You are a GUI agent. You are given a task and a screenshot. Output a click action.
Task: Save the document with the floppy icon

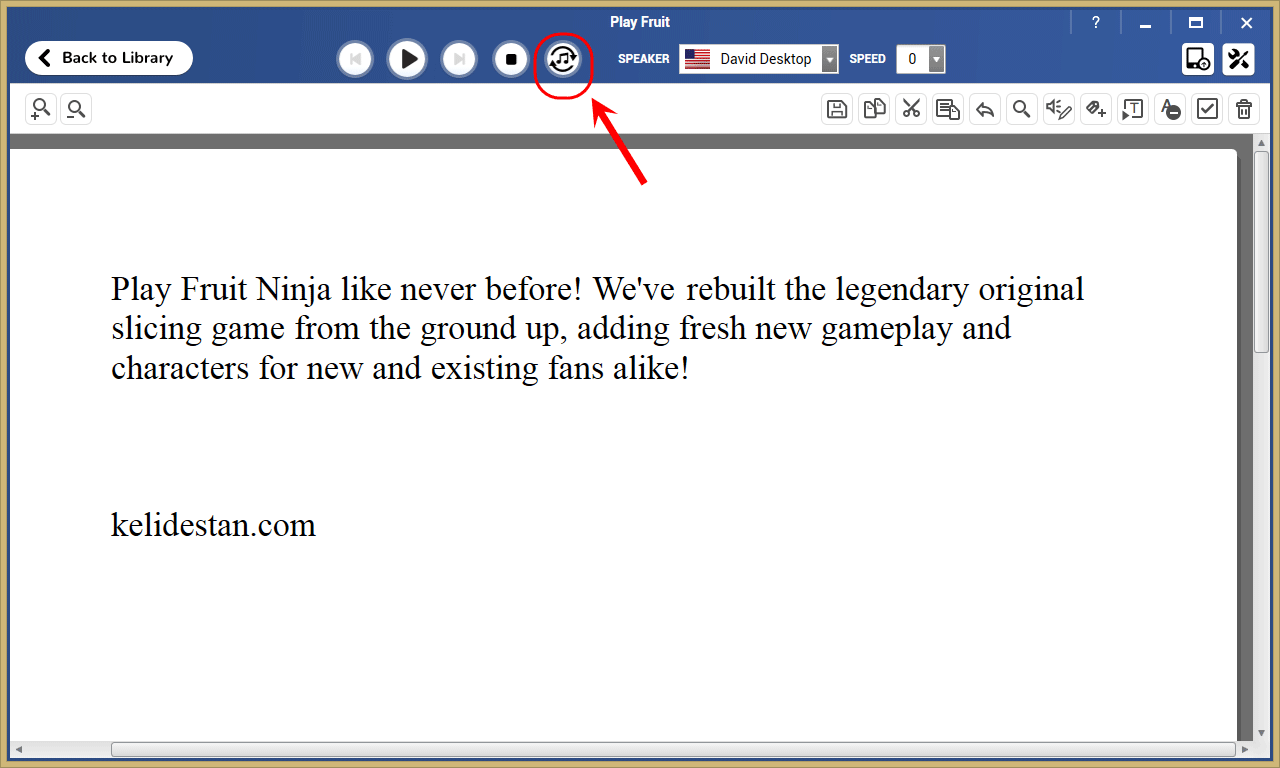pos(838,109)
